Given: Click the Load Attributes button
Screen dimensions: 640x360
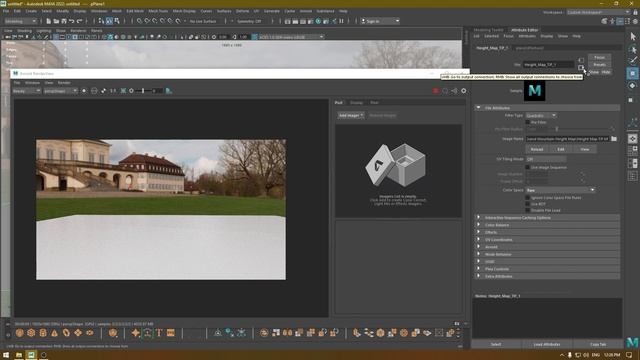Looking at the screenshot, I should (547, 344).
